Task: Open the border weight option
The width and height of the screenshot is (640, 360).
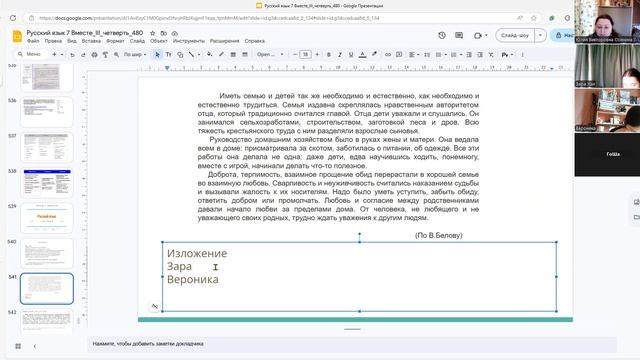Action: pyautogui.click(x=233, y=55)
